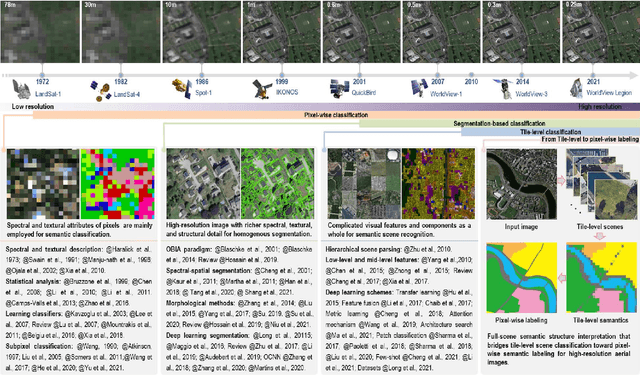Open the 0.5m resolution image thumbnail
This screenshot has height=376, width=640.
(442, 32)
